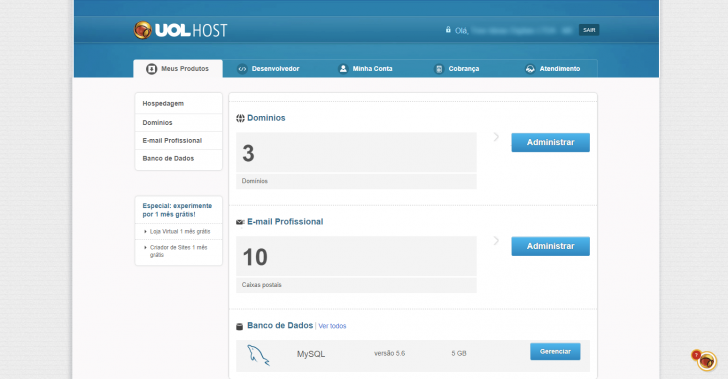The image size is (728, 379).
Task: Click the globe icon next to Domínios heading
Action: click(x=240, y=118)
